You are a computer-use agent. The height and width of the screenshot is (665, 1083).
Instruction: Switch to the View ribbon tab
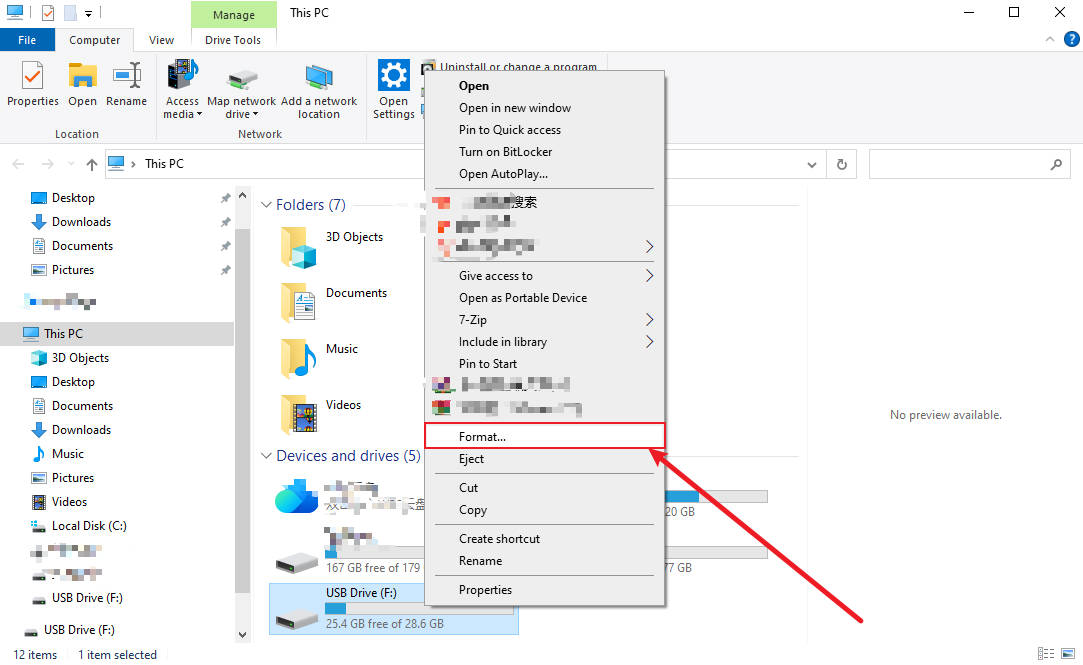click(161, 40)
